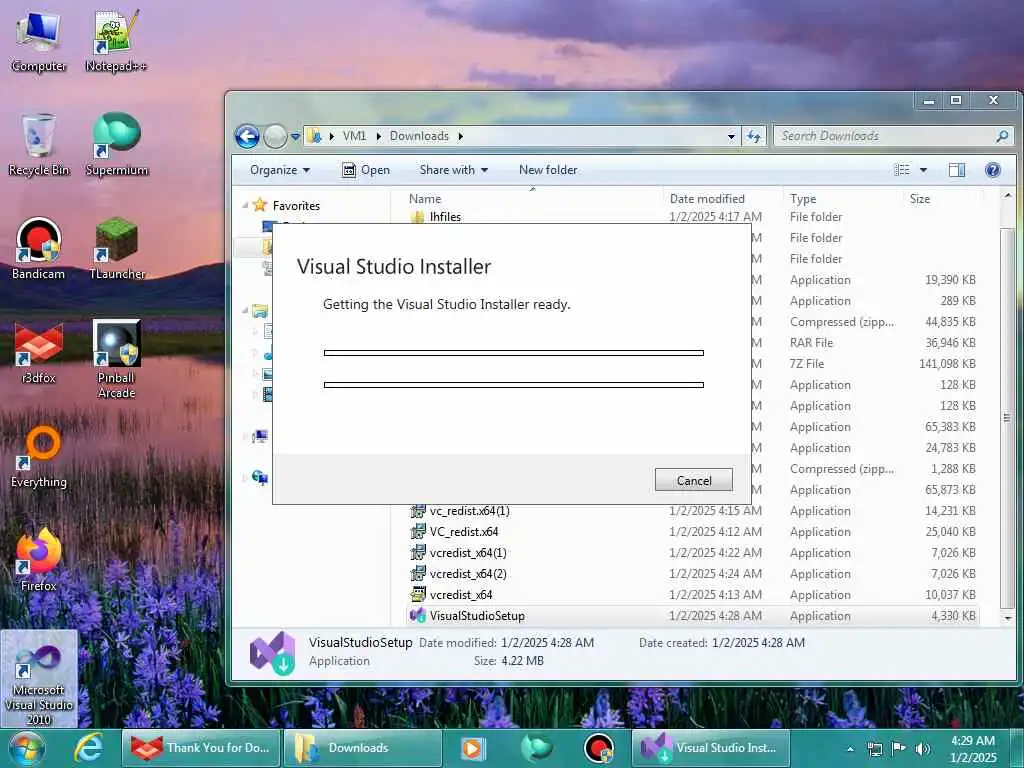Select the vcredist_x64 file
The width and height of the screenshot is (1024, 768).
(460, 594)
